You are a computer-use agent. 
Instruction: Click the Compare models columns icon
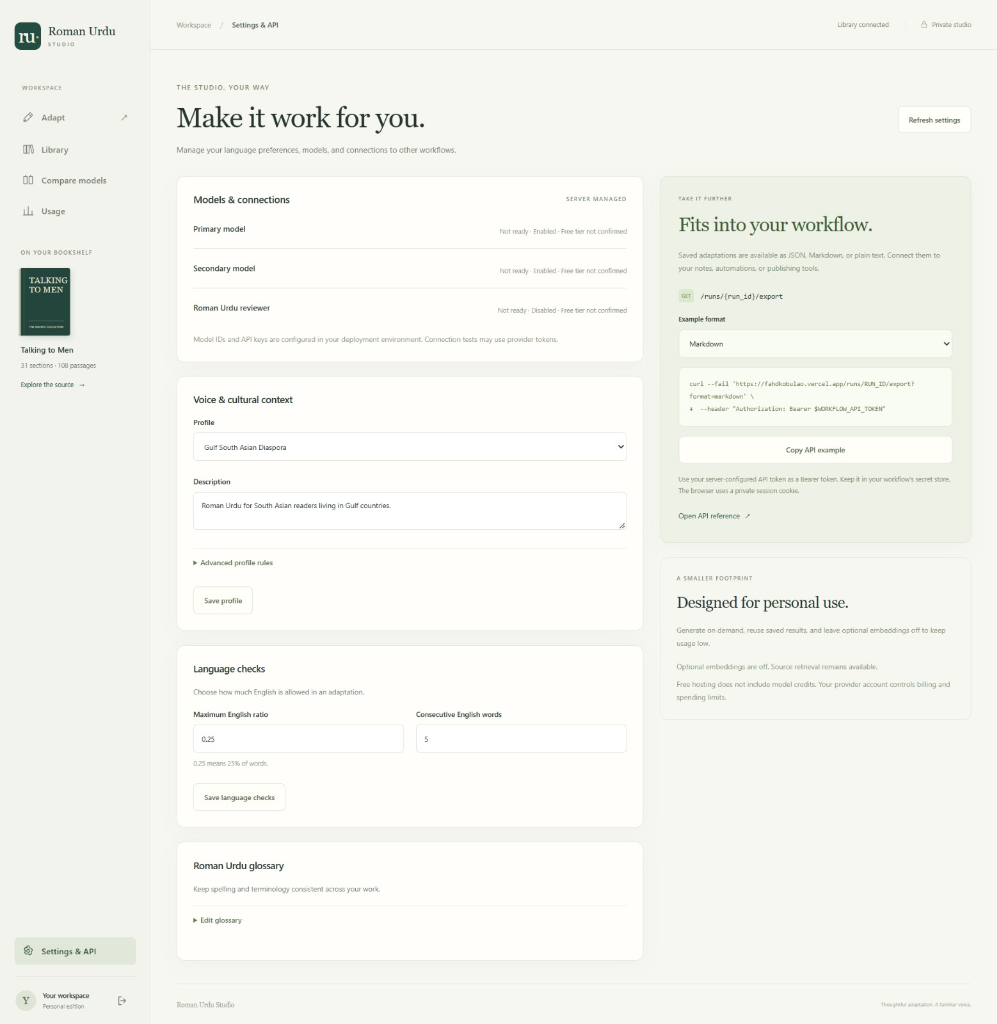pos(28,180)
